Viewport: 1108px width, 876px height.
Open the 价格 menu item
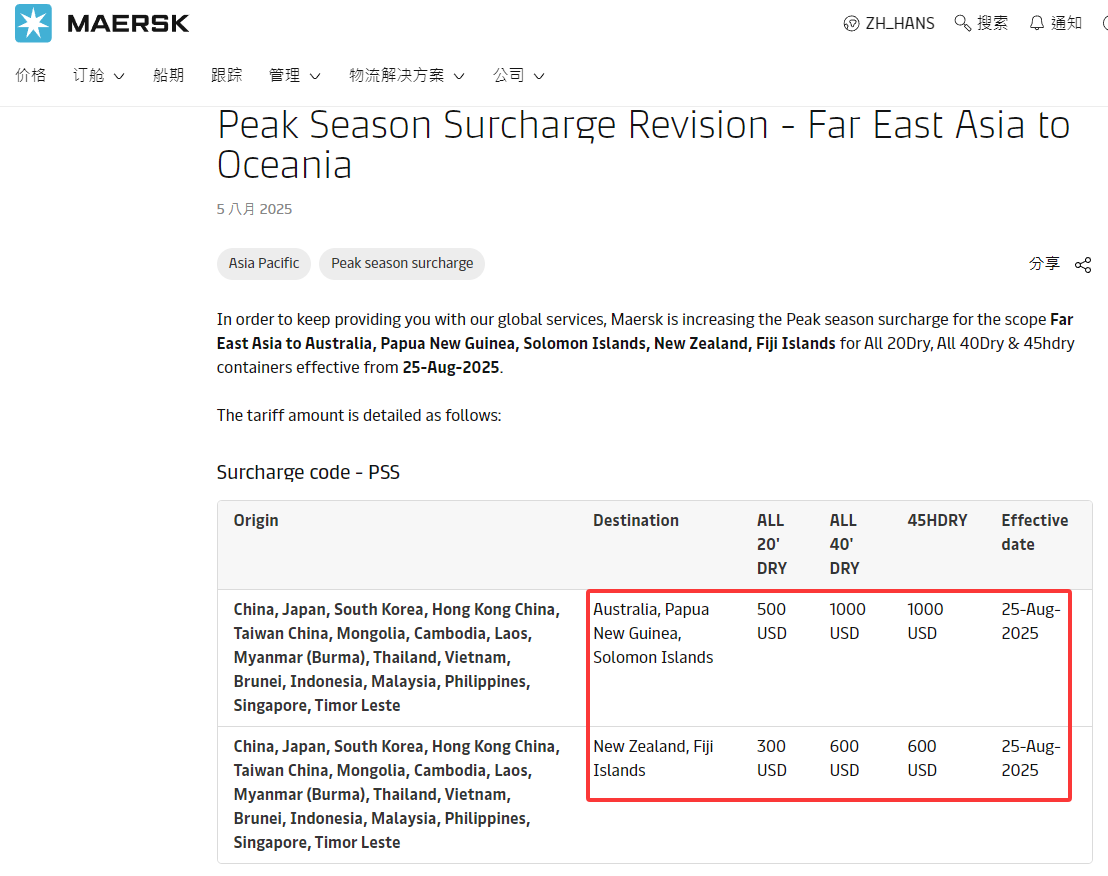coord(31,75)
